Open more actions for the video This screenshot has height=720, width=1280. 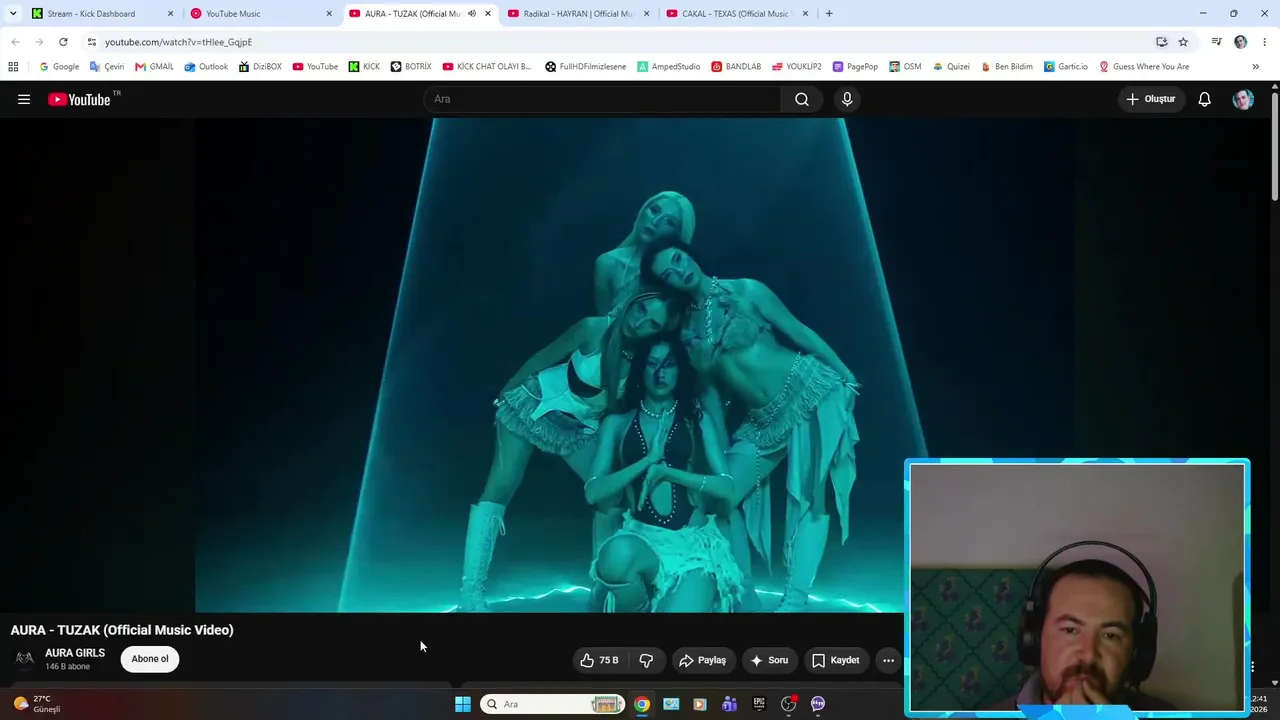point(888,660)
